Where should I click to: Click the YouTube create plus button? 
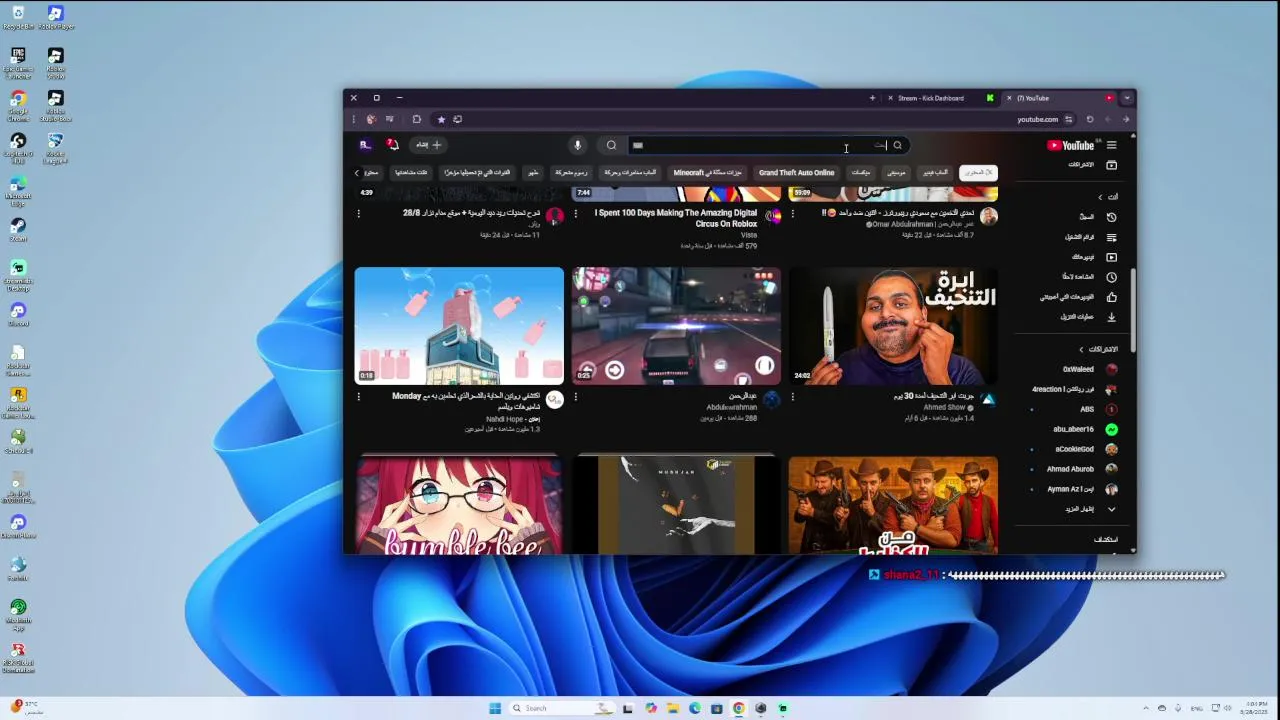[x=429, y=145]
